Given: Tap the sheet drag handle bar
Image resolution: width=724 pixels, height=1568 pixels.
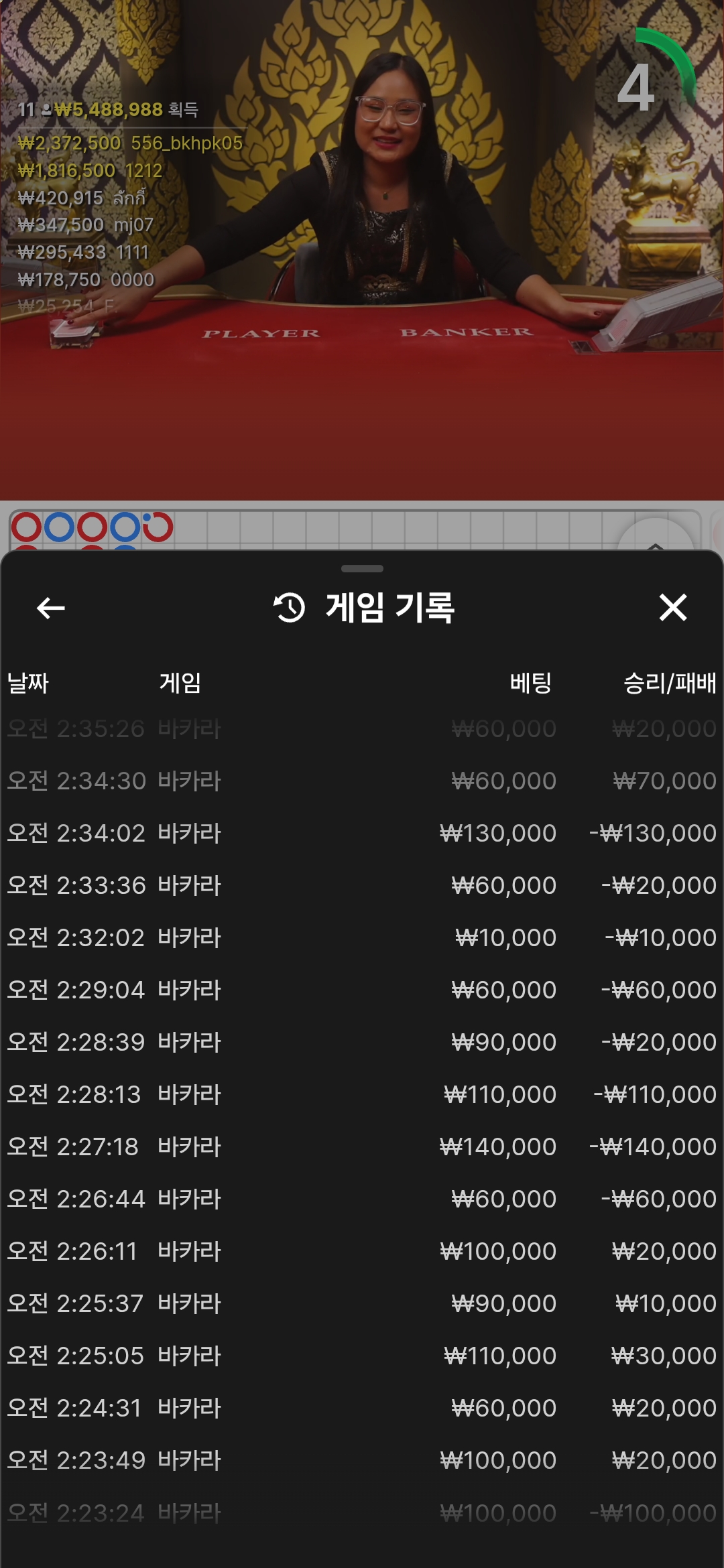Looking at the screenshot, I should pyautogui.click(x=362, y=568).
